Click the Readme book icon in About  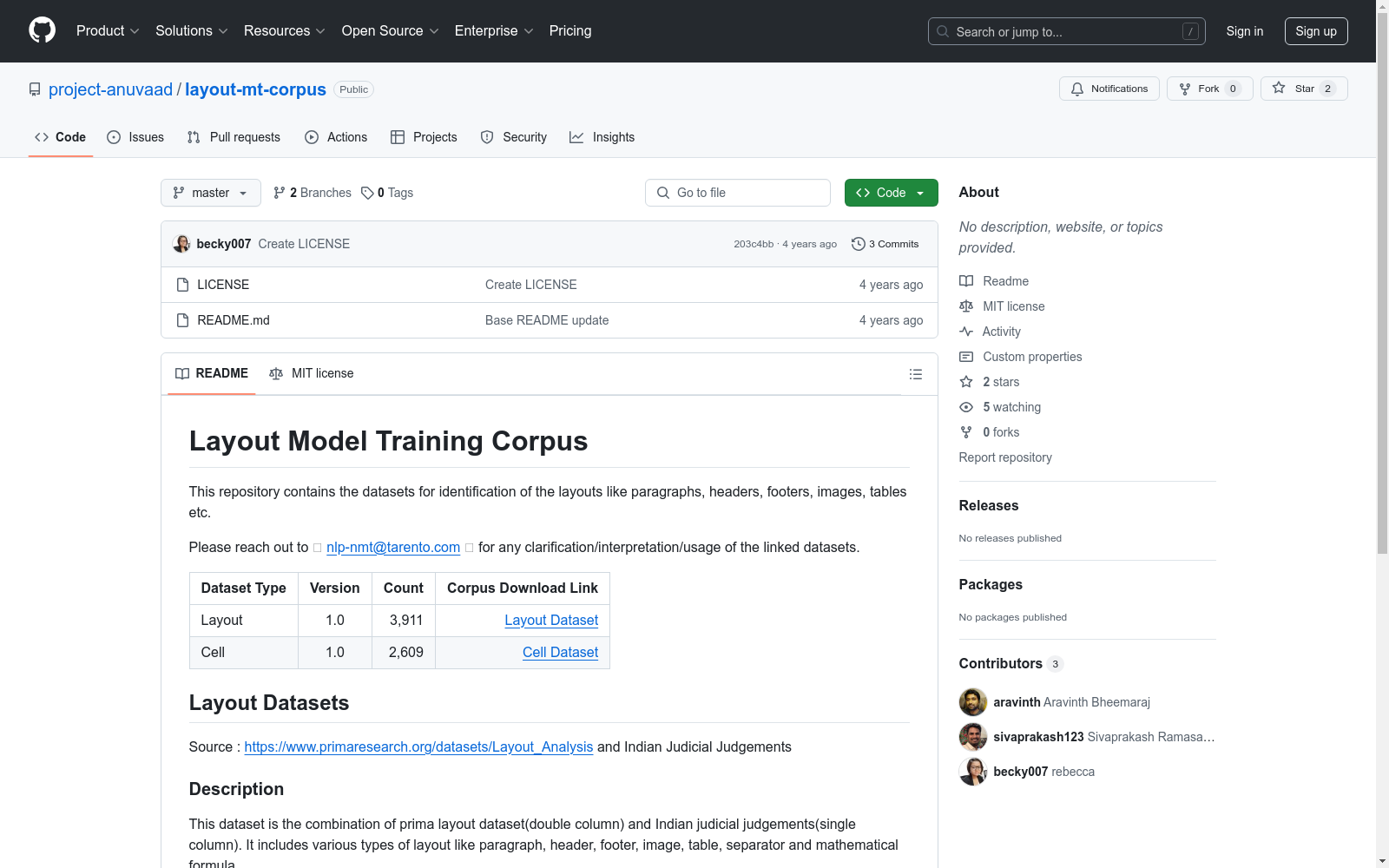(966, 281)
